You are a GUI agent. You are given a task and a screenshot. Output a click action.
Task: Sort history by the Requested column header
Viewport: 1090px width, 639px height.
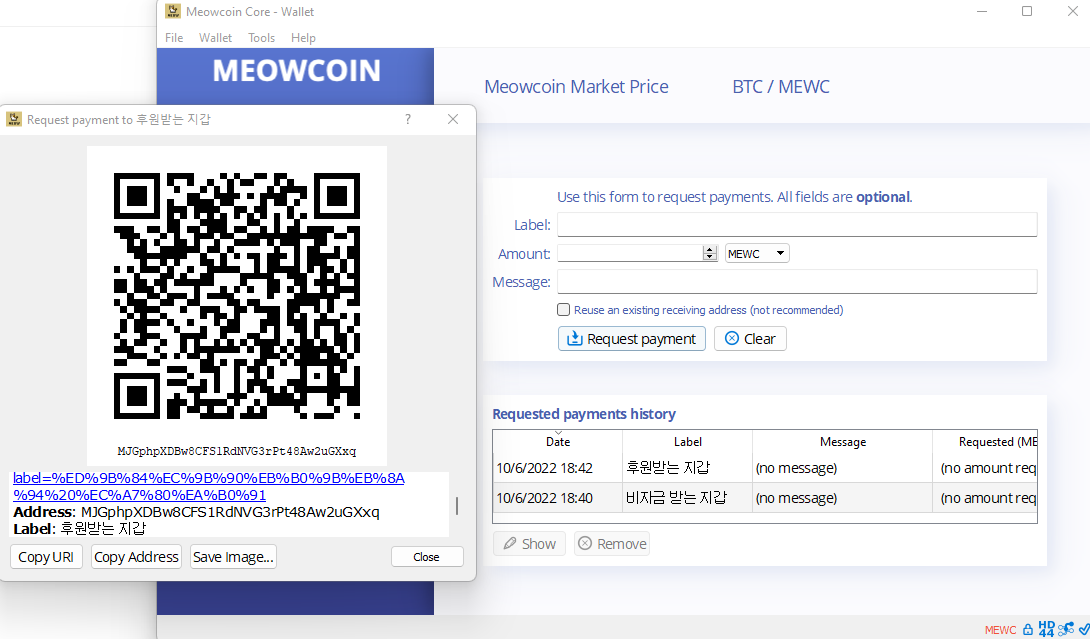point(985,442)
